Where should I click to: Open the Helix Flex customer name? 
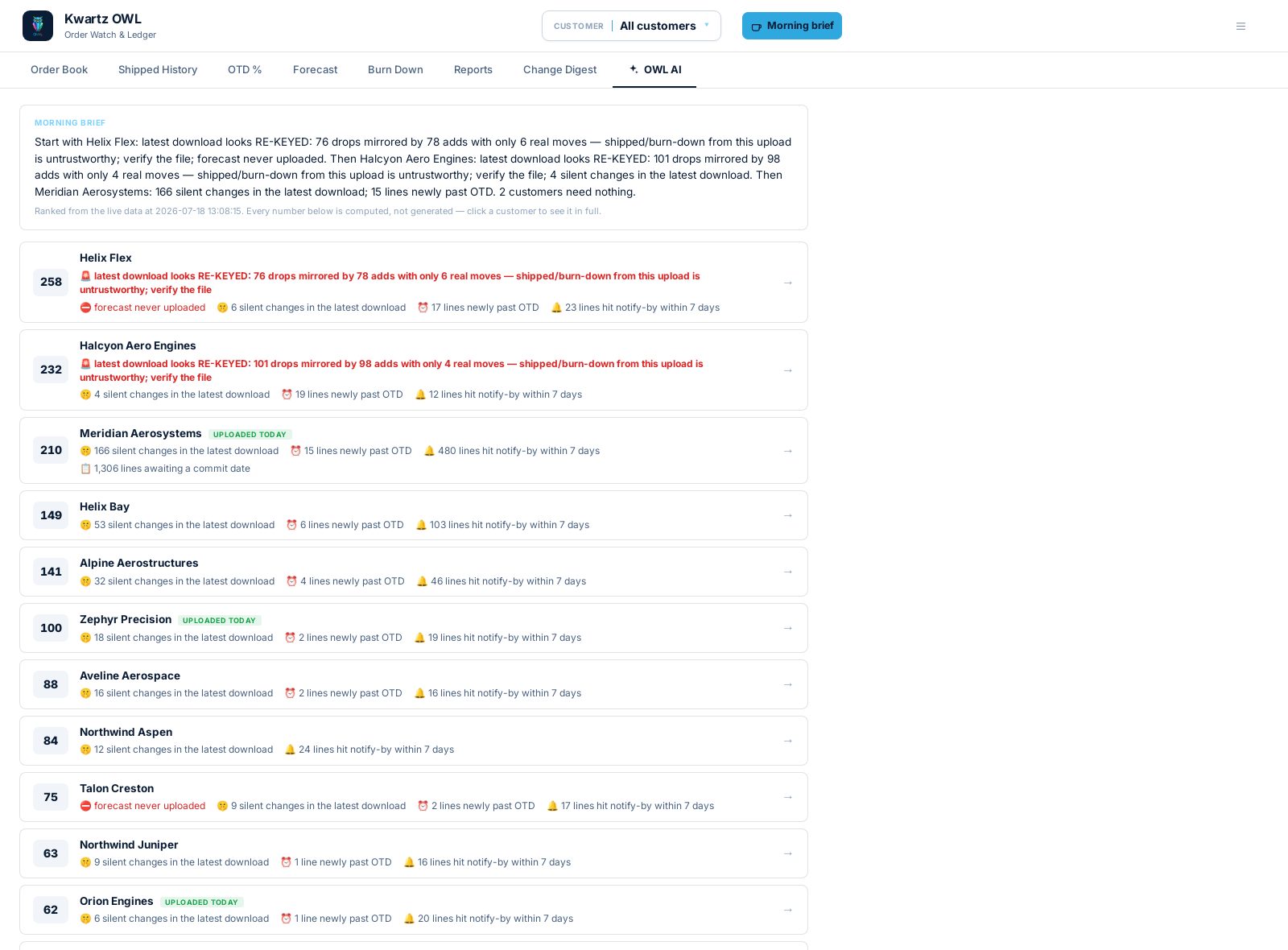(x=105, y=258)
